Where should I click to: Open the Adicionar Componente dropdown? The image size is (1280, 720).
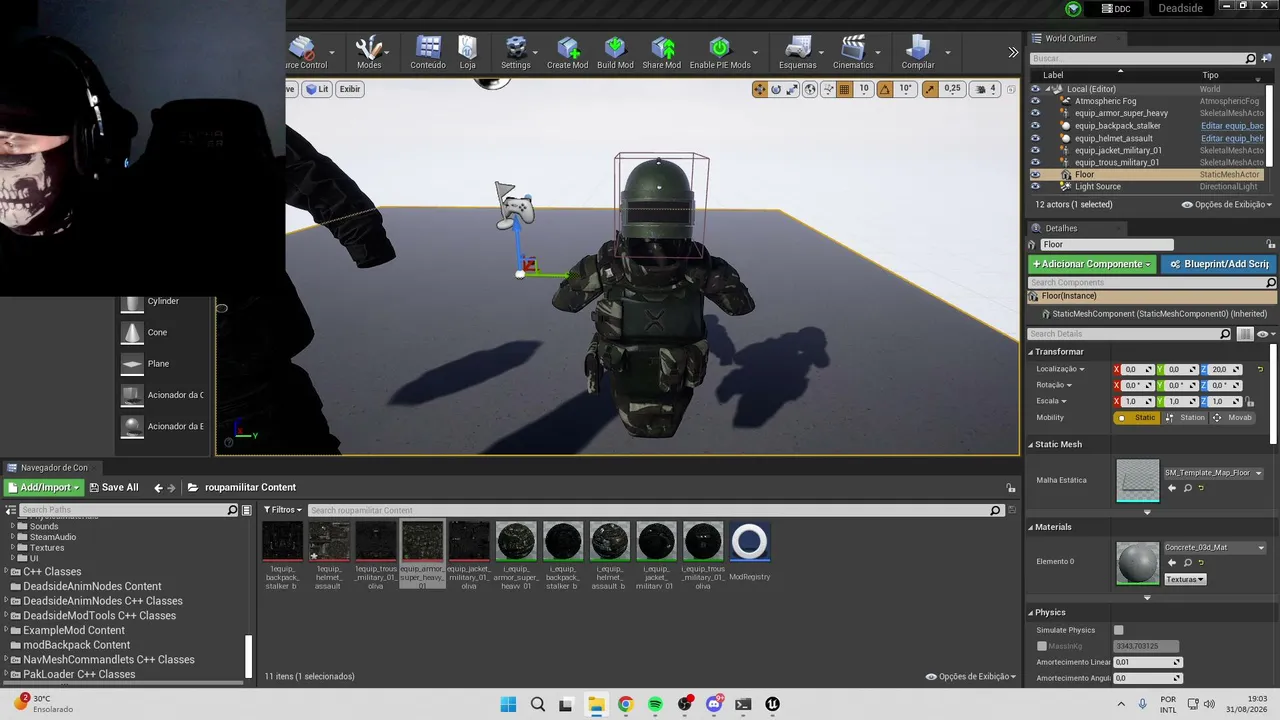click(x=1092, y=264)
